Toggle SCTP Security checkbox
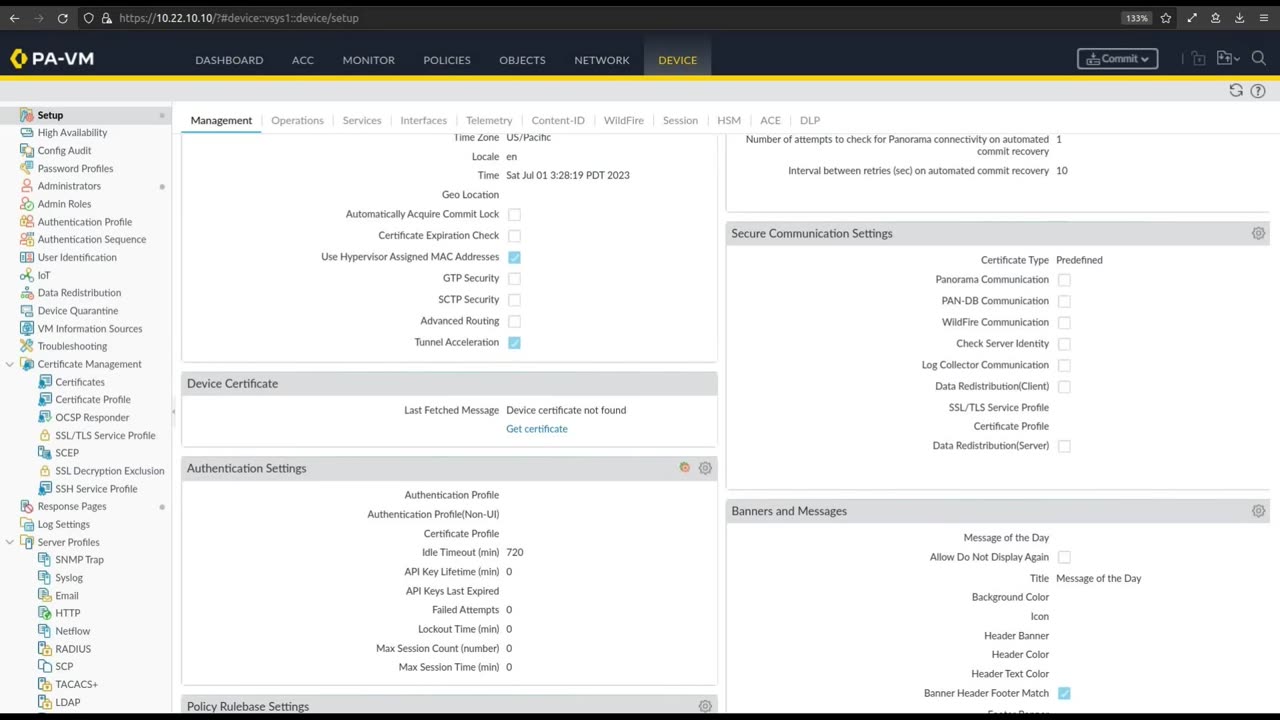The image size is (1280, 720). 514,300
